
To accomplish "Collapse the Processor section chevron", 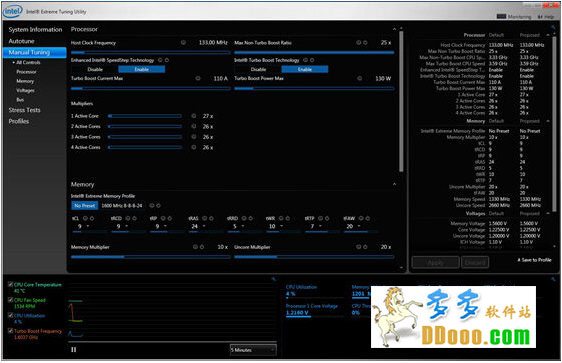I will (394, 29).
